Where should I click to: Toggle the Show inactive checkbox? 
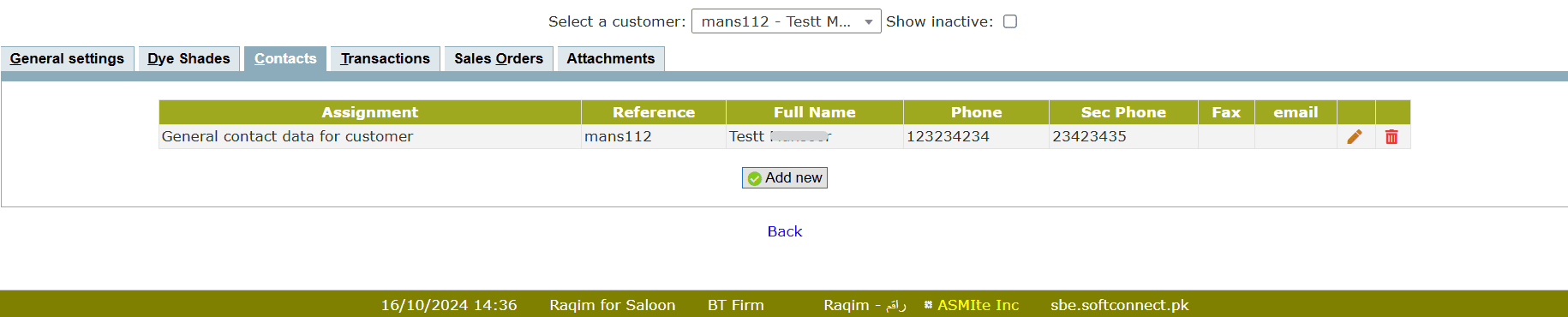click(1010, 21)
